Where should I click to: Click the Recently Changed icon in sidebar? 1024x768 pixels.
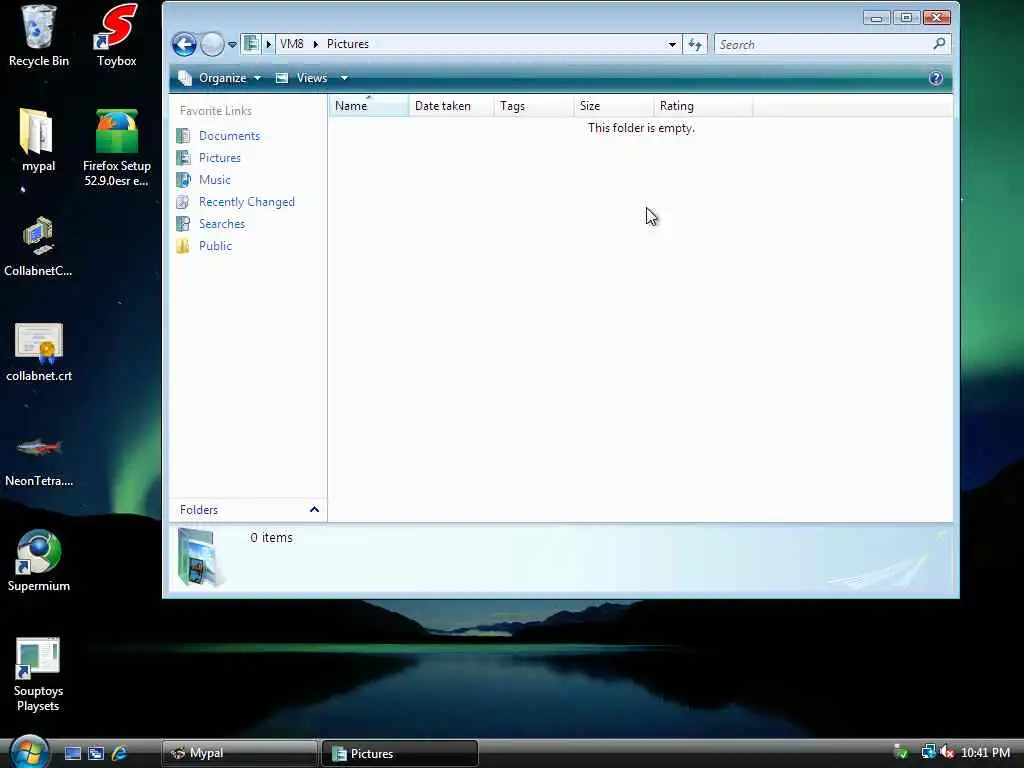tap(184, 202)
